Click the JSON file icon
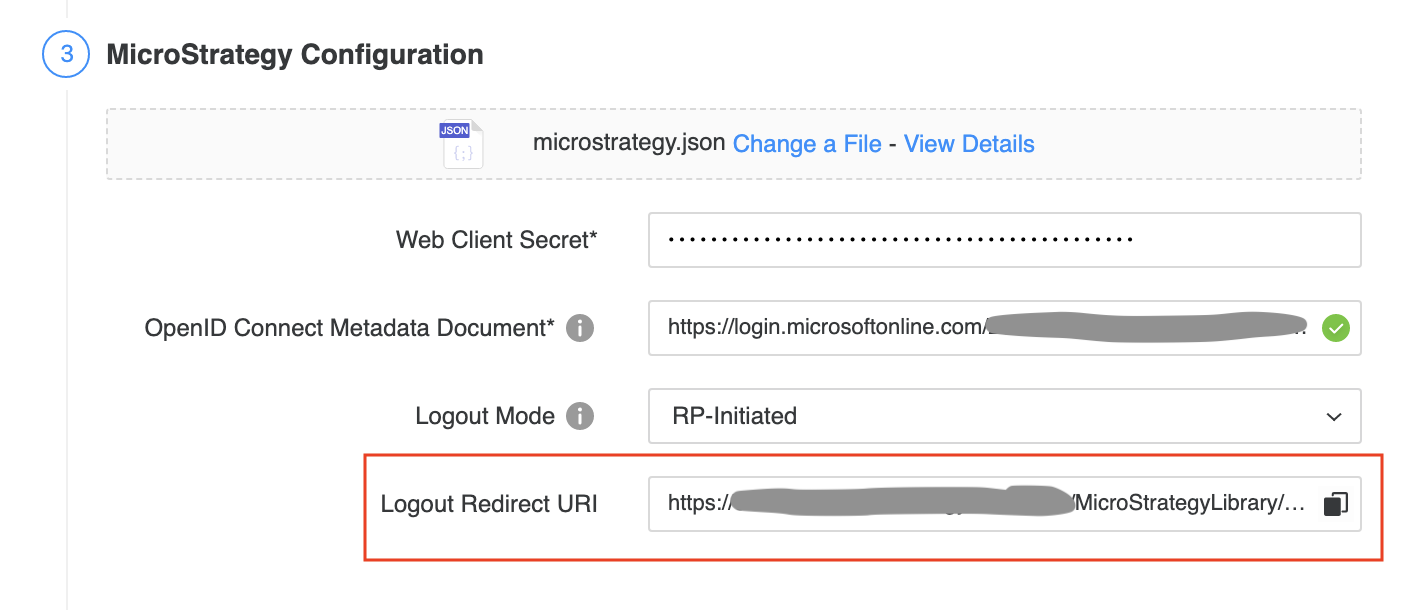This screenshot has height=612, width=1424. click(x=462, y=144)
